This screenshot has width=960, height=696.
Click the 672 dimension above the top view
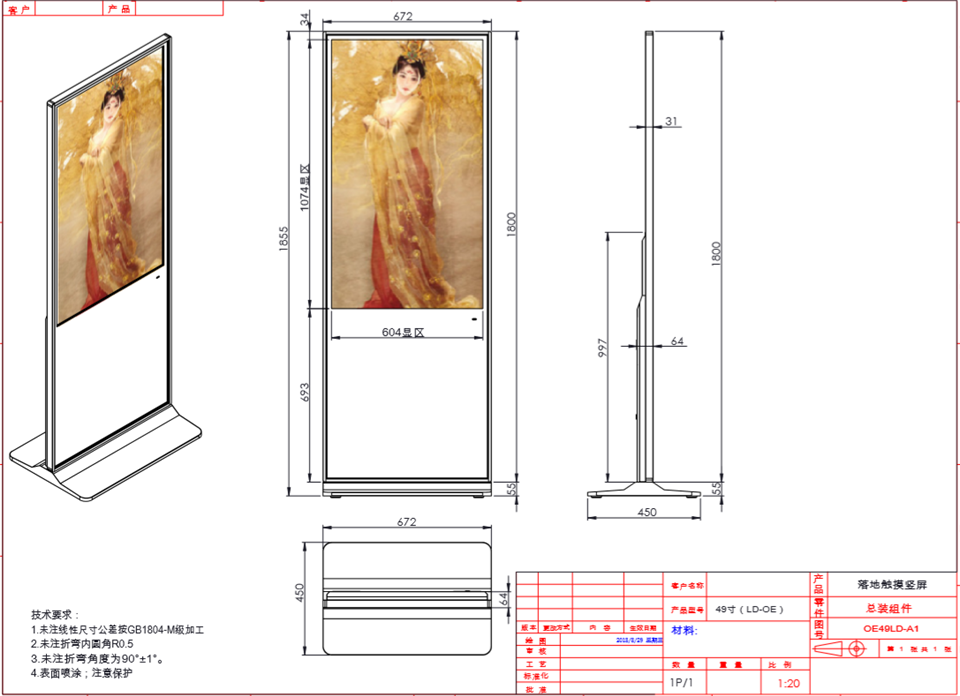coord(407,522)
